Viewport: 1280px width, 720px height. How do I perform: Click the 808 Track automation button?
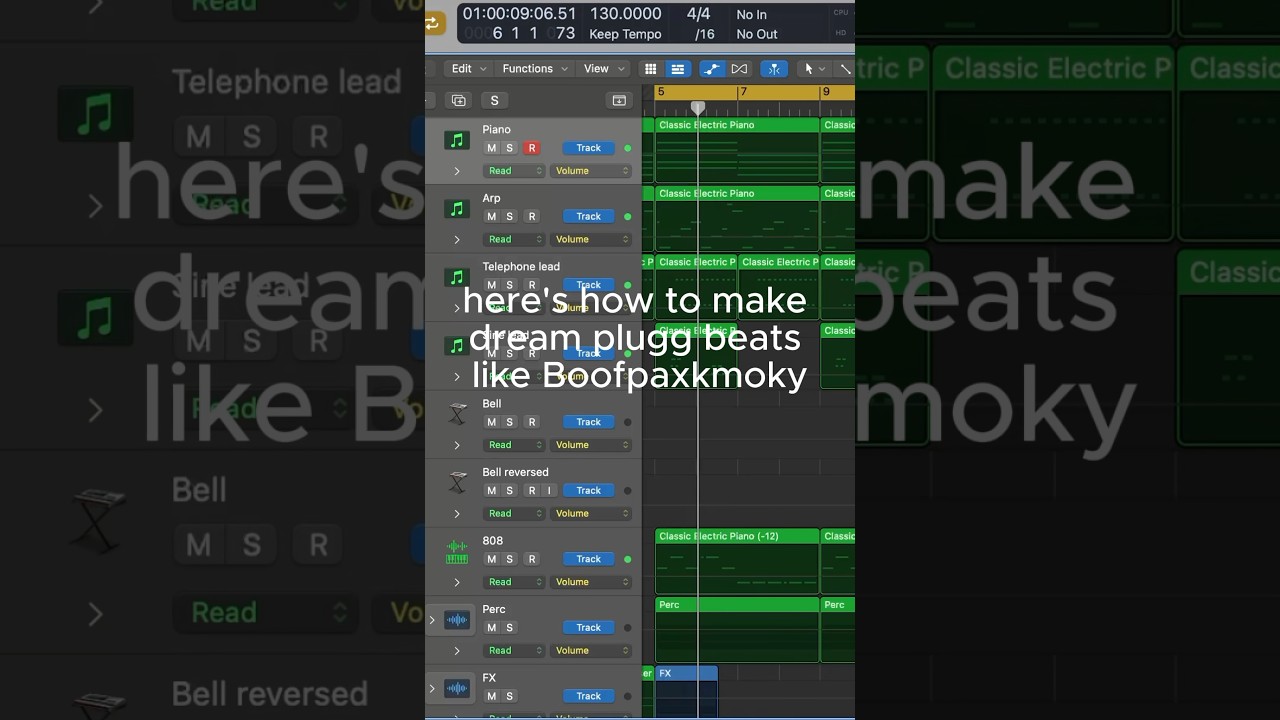pos(589,559)
